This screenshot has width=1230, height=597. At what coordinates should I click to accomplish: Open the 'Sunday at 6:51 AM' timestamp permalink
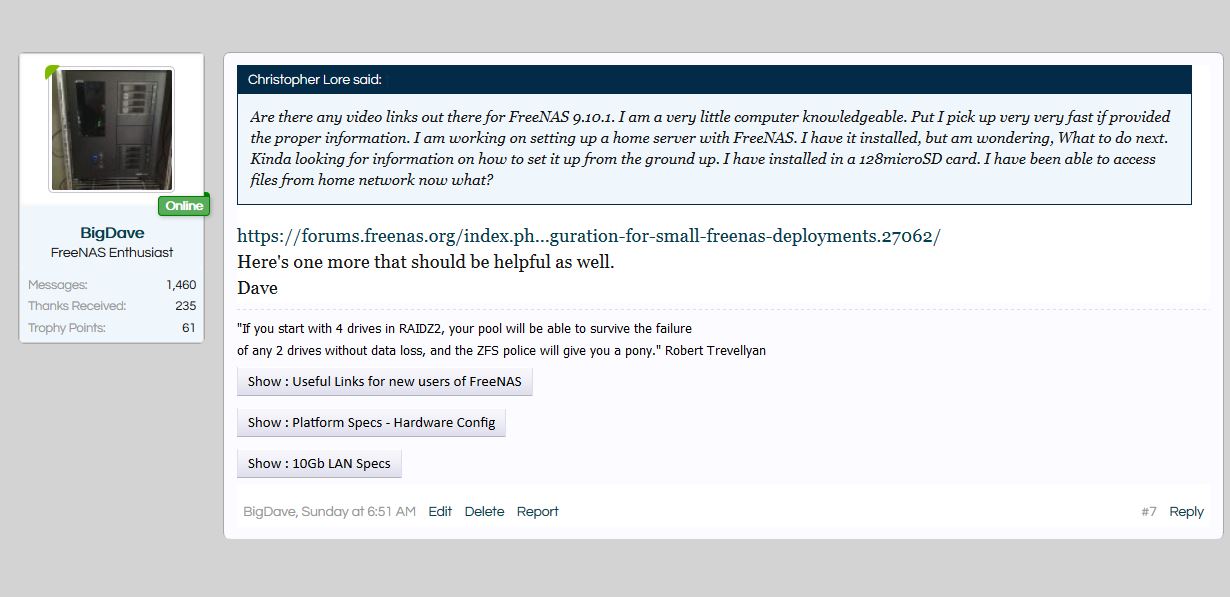point(358,511)
